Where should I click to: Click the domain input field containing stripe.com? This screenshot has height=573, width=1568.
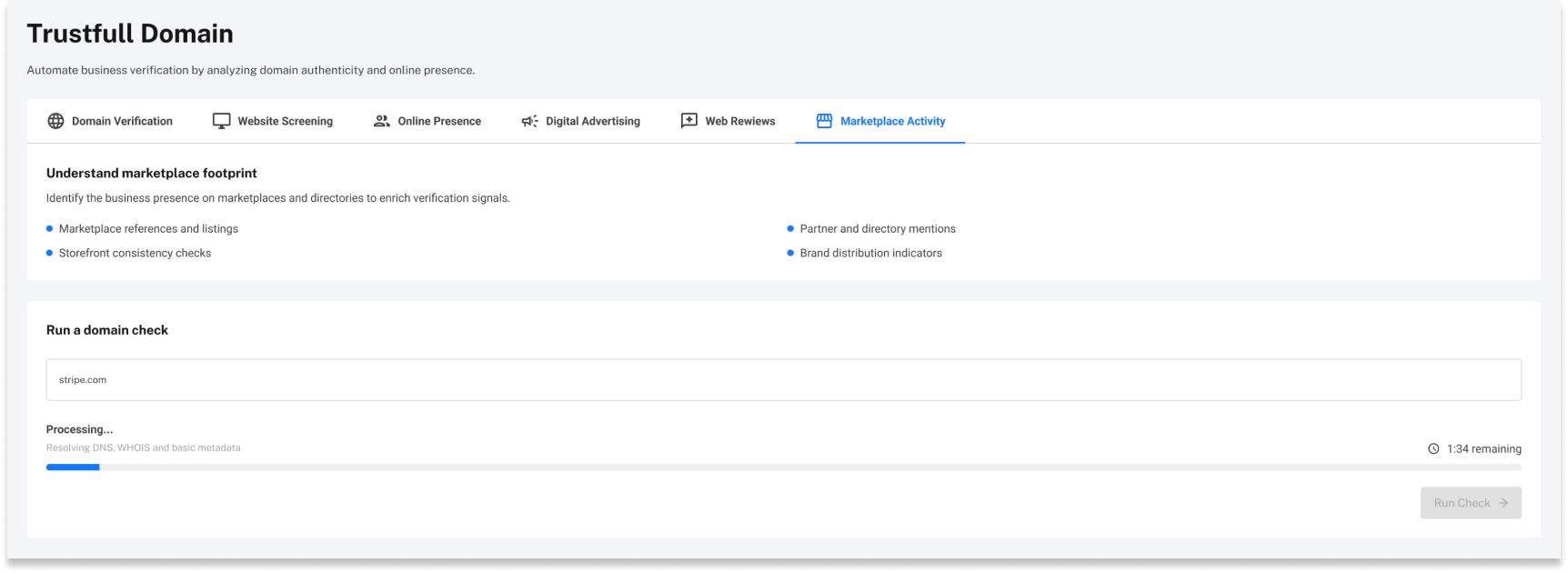(784, 380)
